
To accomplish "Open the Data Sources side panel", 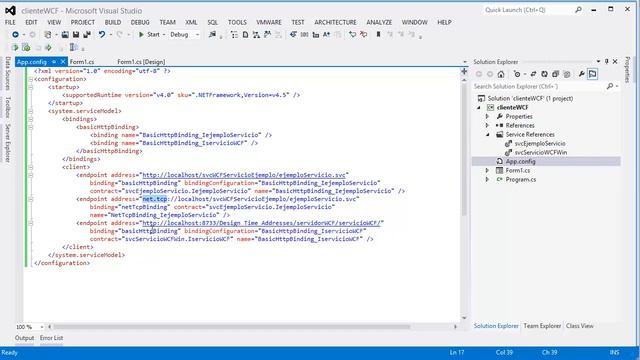I will tap(8, 73).
